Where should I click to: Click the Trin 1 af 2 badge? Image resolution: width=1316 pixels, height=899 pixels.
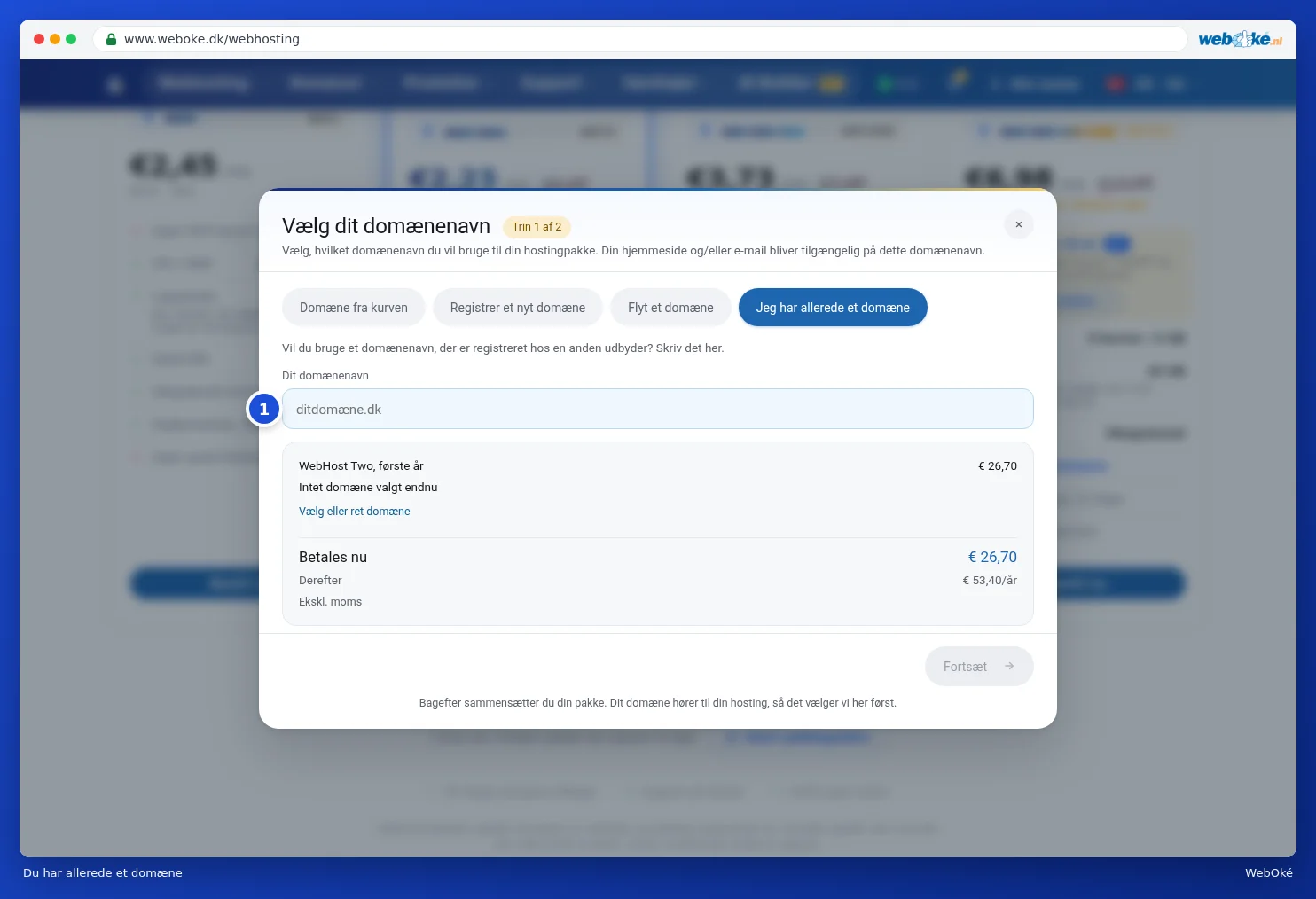tap(537, 227)
